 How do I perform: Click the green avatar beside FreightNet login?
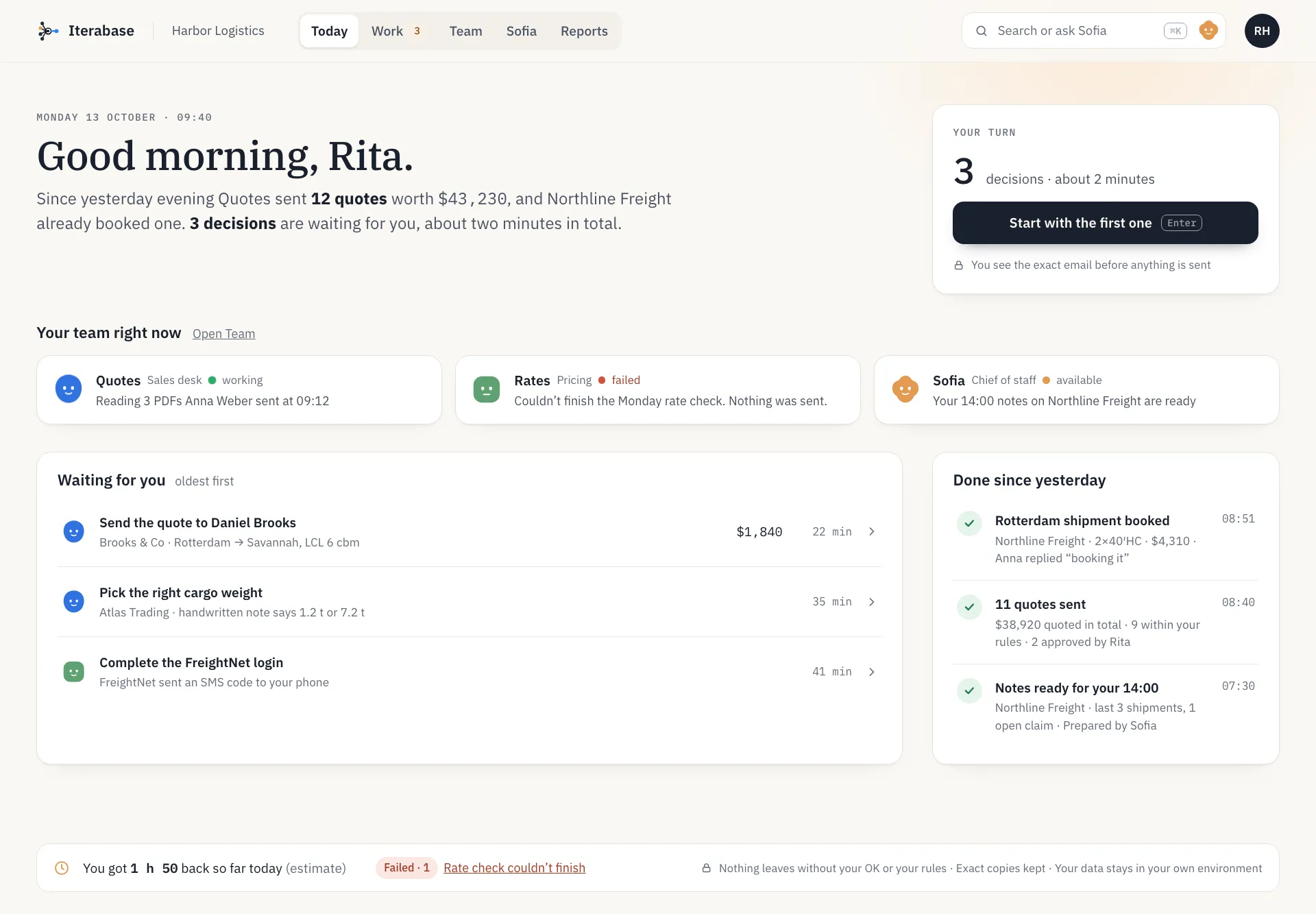pyautogui.click(x=74, y=671)
